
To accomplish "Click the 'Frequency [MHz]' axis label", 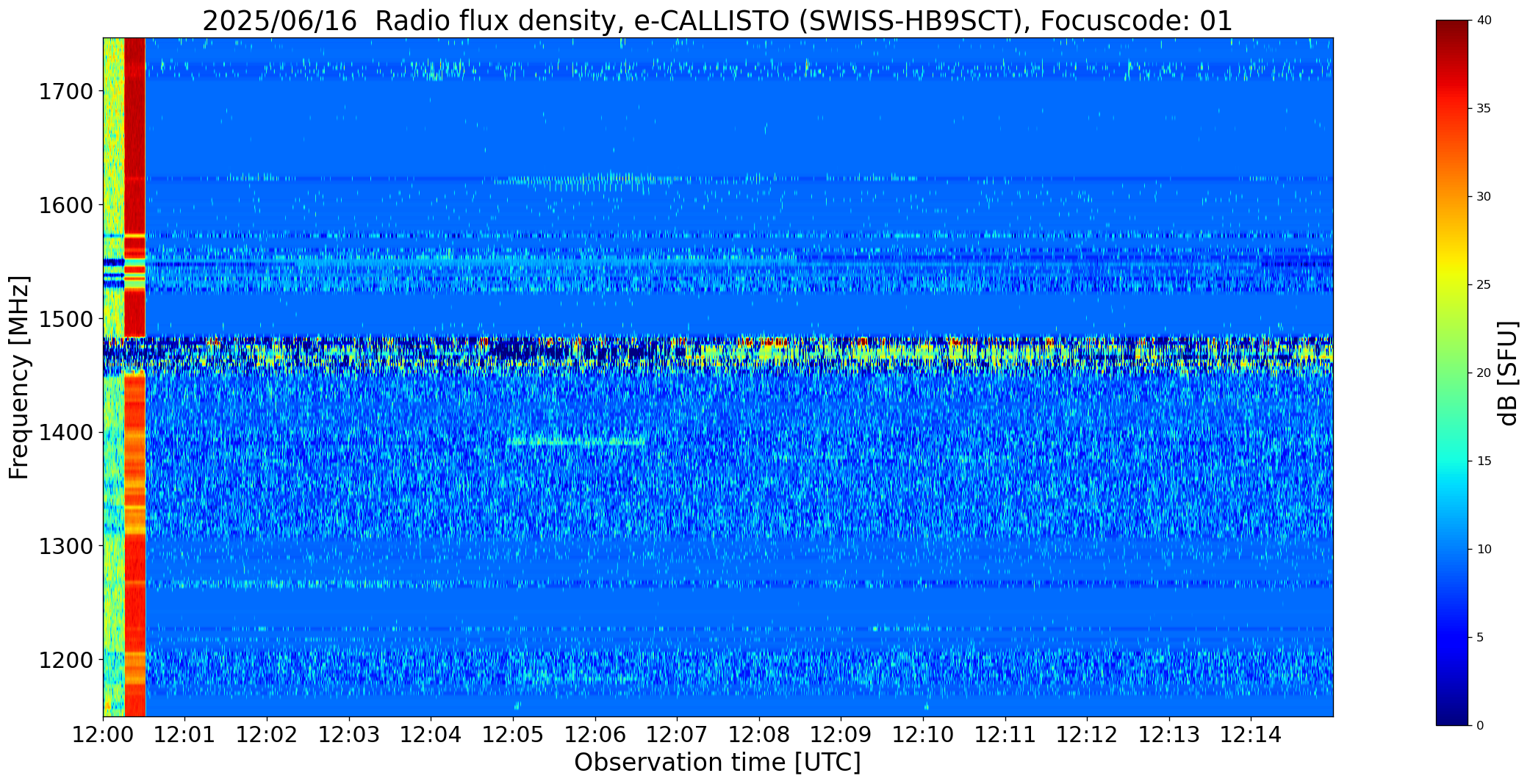I will 20,378.
